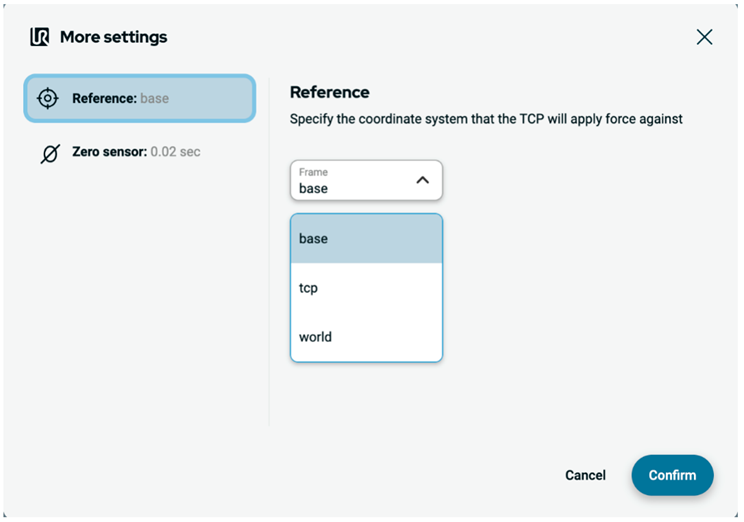The height and width of the screenshot is (522, 744).
Task: Click the 'More settings' dialog title
Action: [x=113, y=37]
